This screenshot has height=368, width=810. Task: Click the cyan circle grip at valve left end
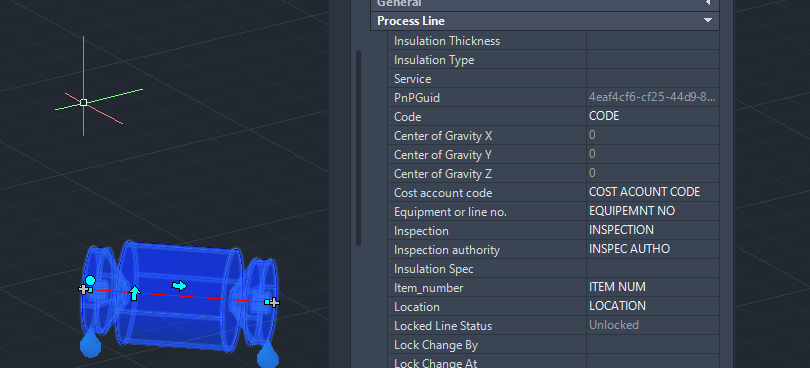click(90, 281)
